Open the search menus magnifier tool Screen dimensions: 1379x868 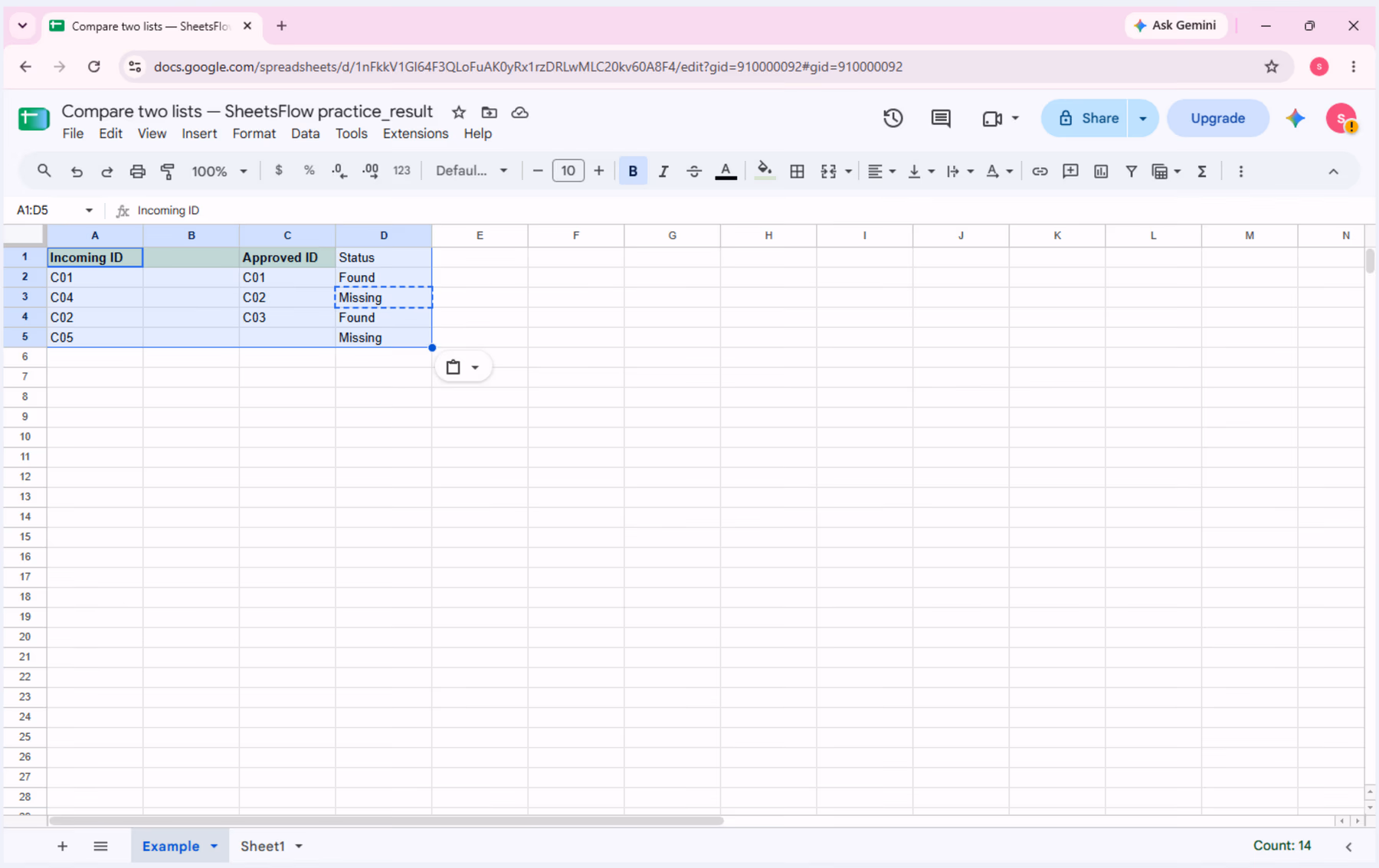[x=44, y=171]
